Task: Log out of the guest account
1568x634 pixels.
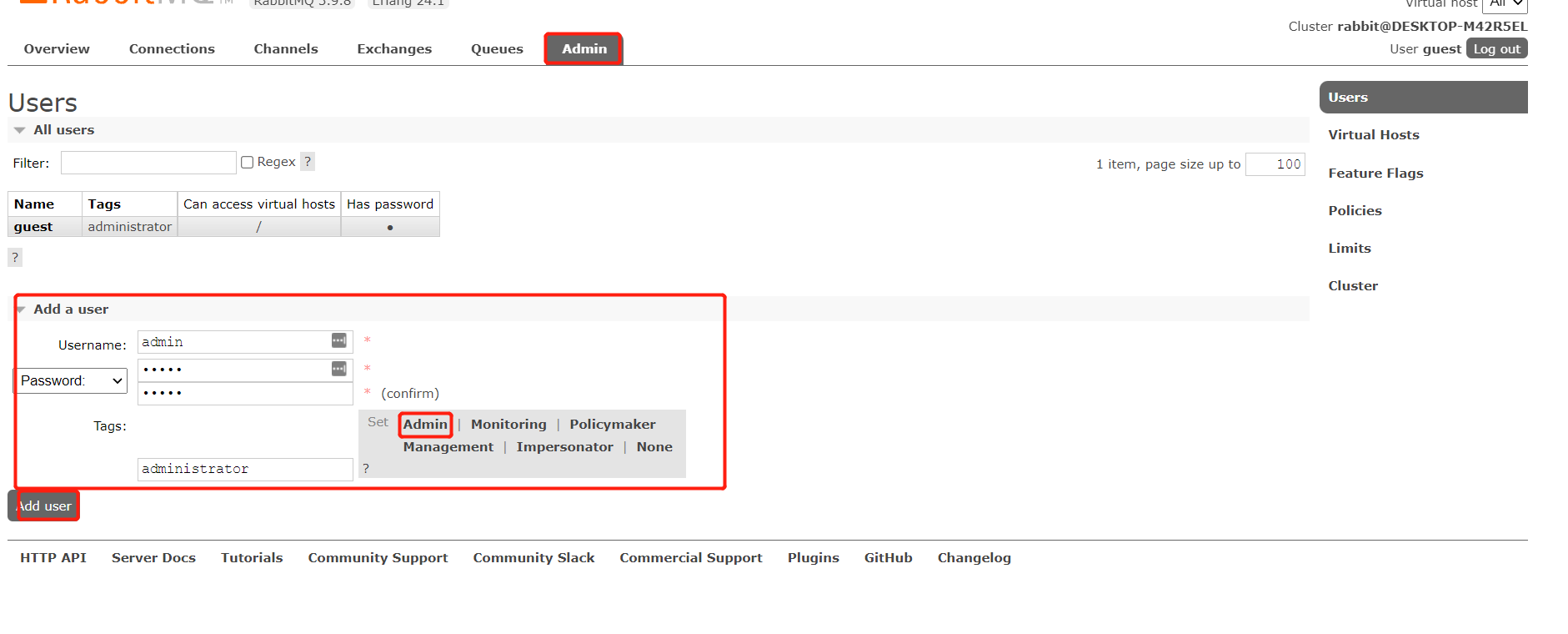Action: click(1496, 48)
